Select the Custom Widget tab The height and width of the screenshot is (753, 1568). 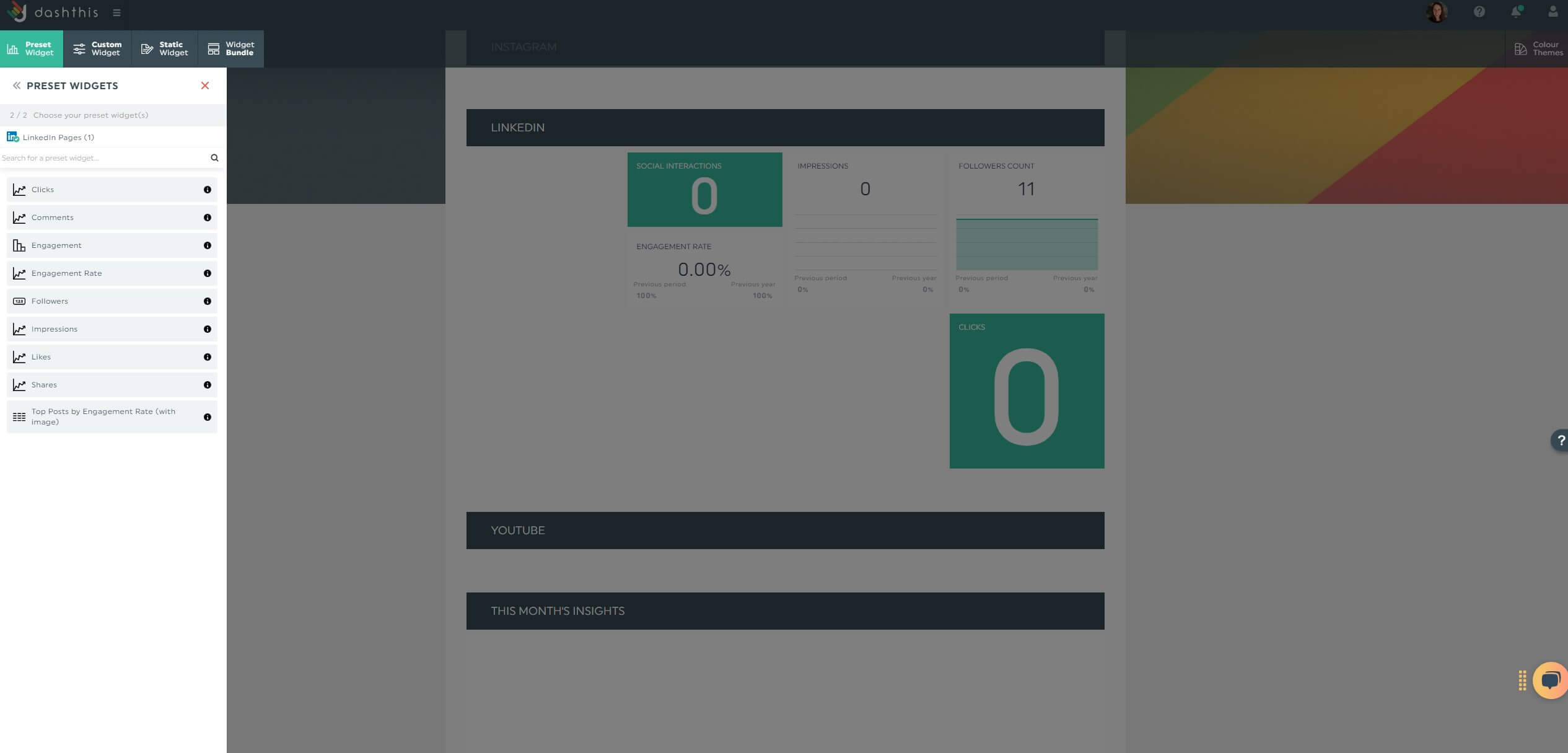97,48
